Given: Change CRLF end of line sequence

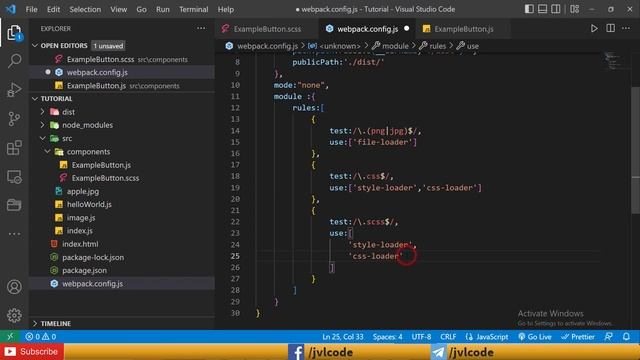Looking at the screenshot, I should (448, 337).
